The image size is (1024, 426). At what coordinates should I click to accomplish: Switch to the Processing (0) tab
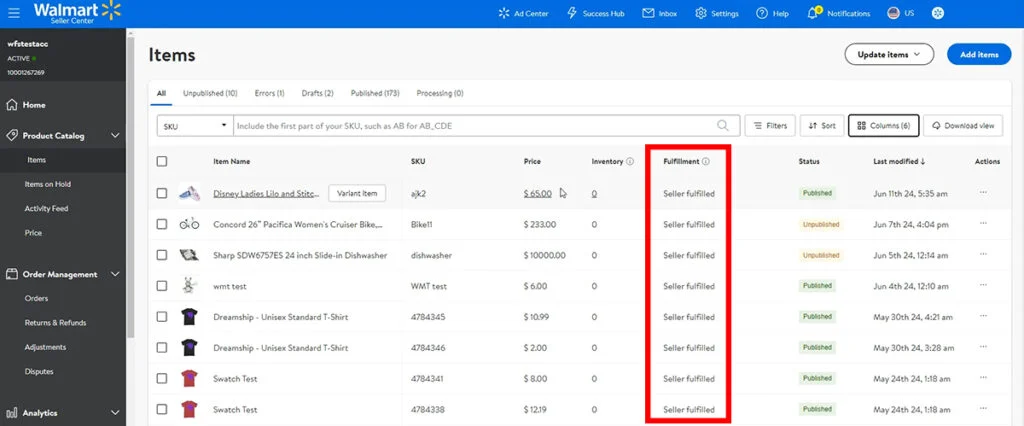(x=440, y=93)
